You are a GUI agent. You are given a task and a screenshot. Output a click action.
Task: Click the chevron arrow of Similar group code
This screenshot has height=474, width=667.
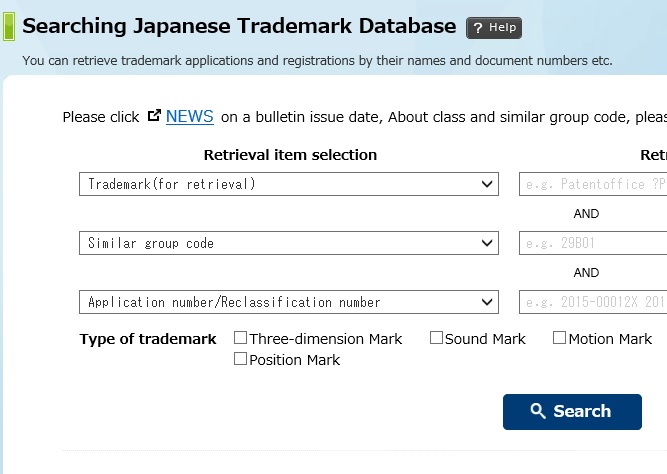487,243
